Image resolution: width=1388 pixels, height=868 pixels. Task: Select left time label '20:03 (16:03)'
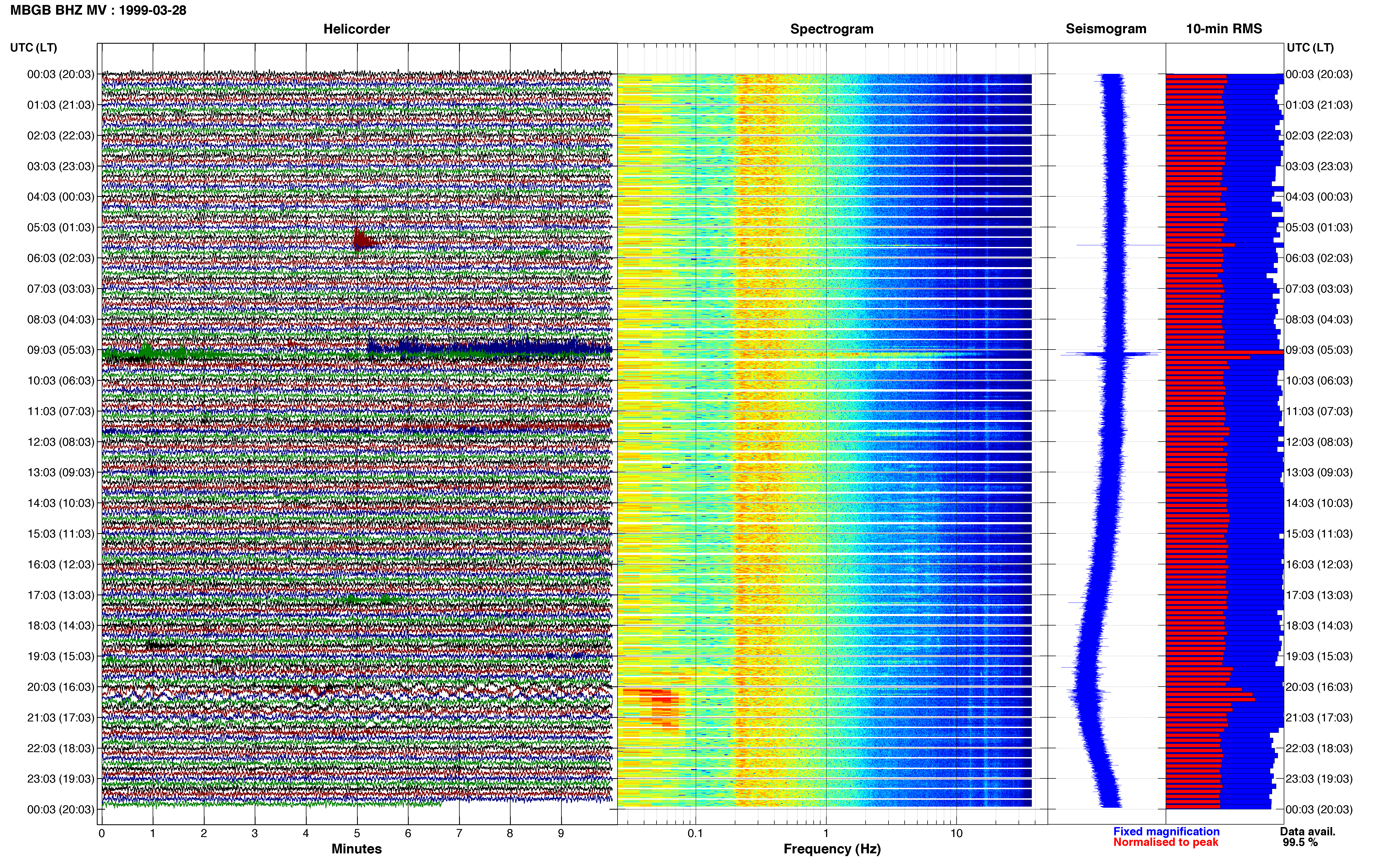pos(60,687)
